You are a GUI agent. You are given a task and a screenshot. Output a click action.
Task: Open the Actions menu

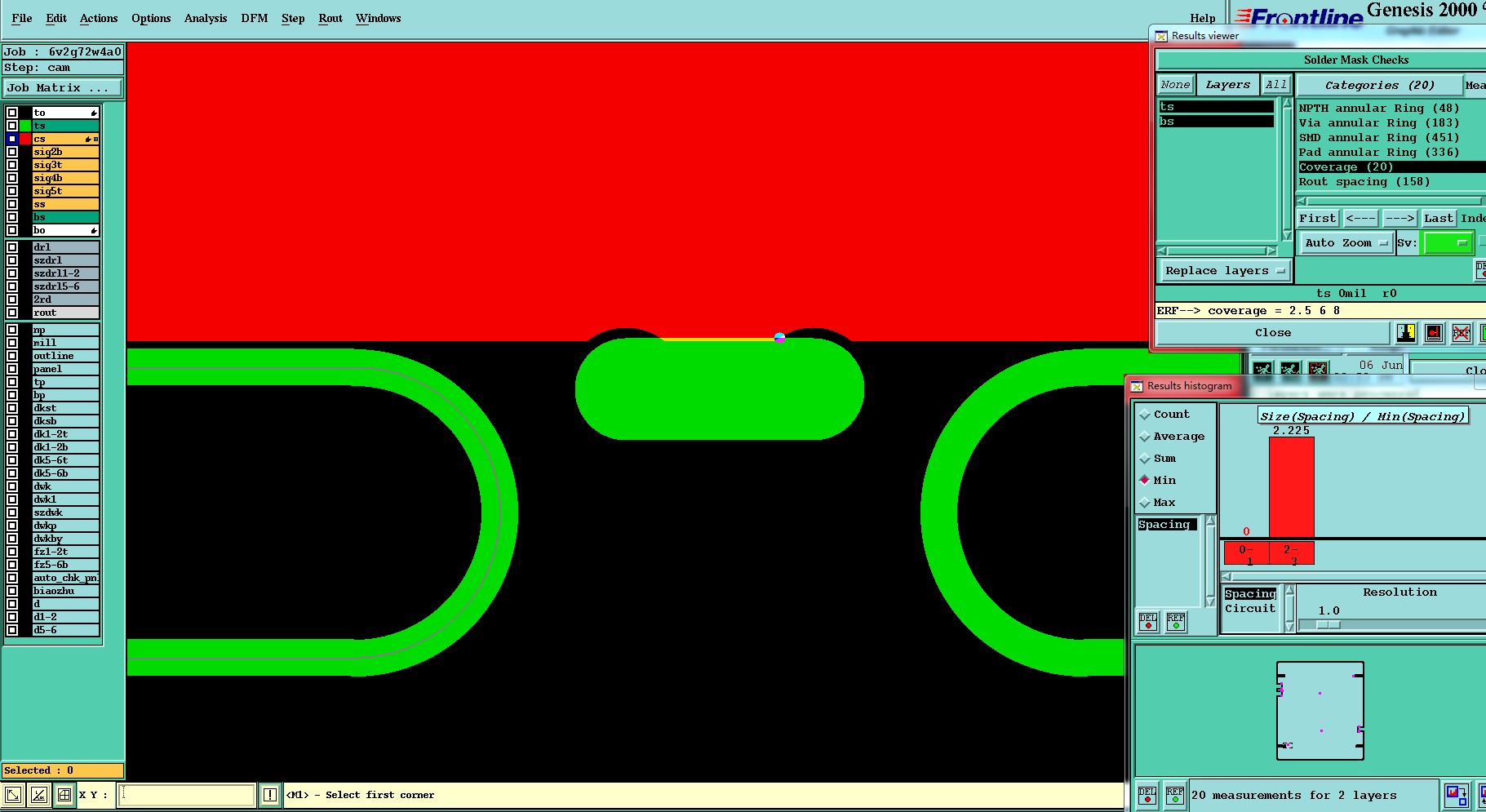point(99,18)
